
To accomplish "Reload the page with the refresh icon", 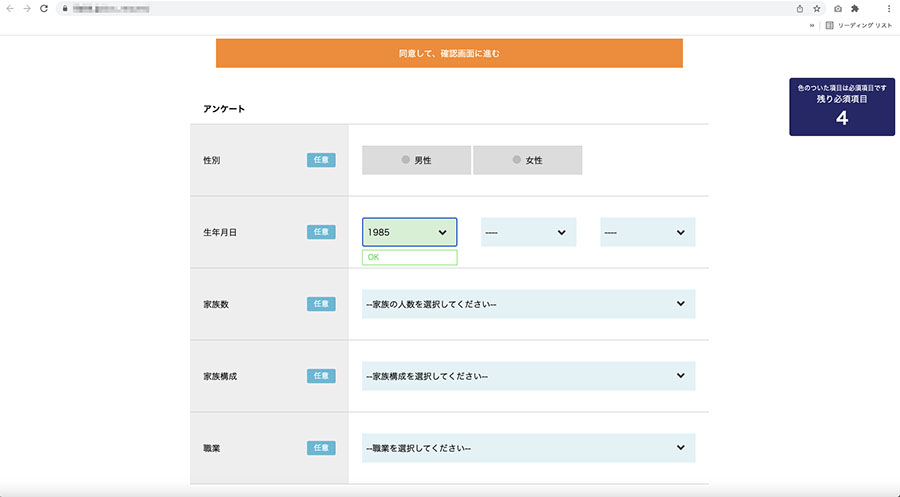I will 44,8.
